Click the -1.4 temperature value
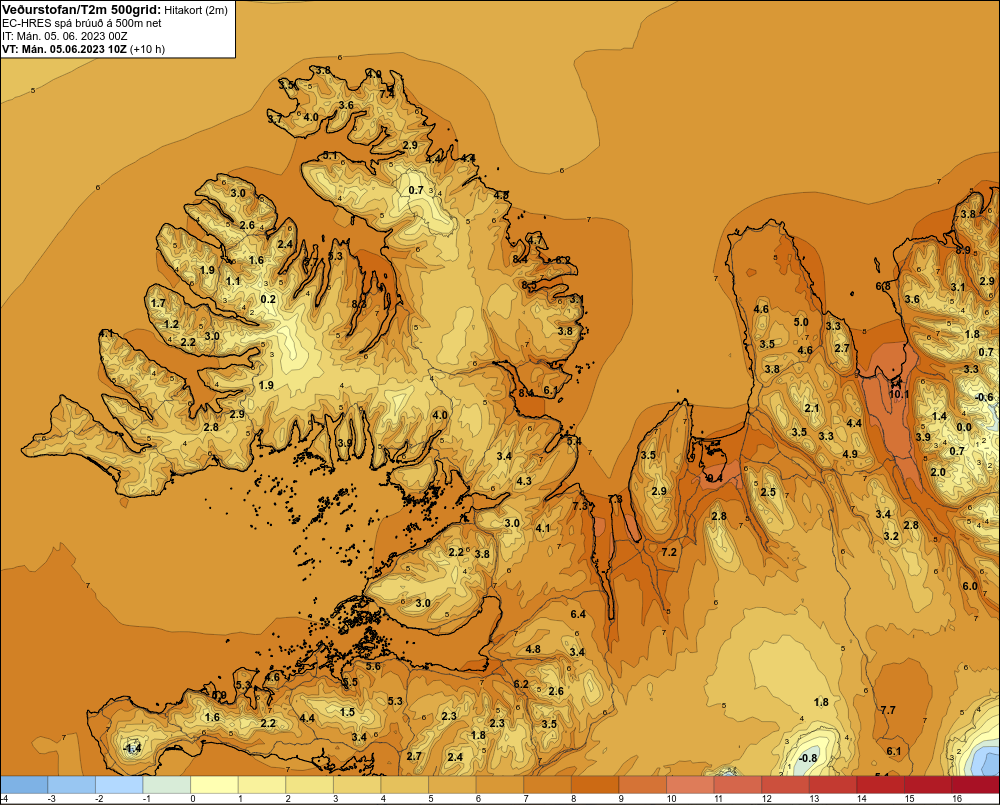Image resolution: width=1000 pixels, height=805 pixels. 132,748
